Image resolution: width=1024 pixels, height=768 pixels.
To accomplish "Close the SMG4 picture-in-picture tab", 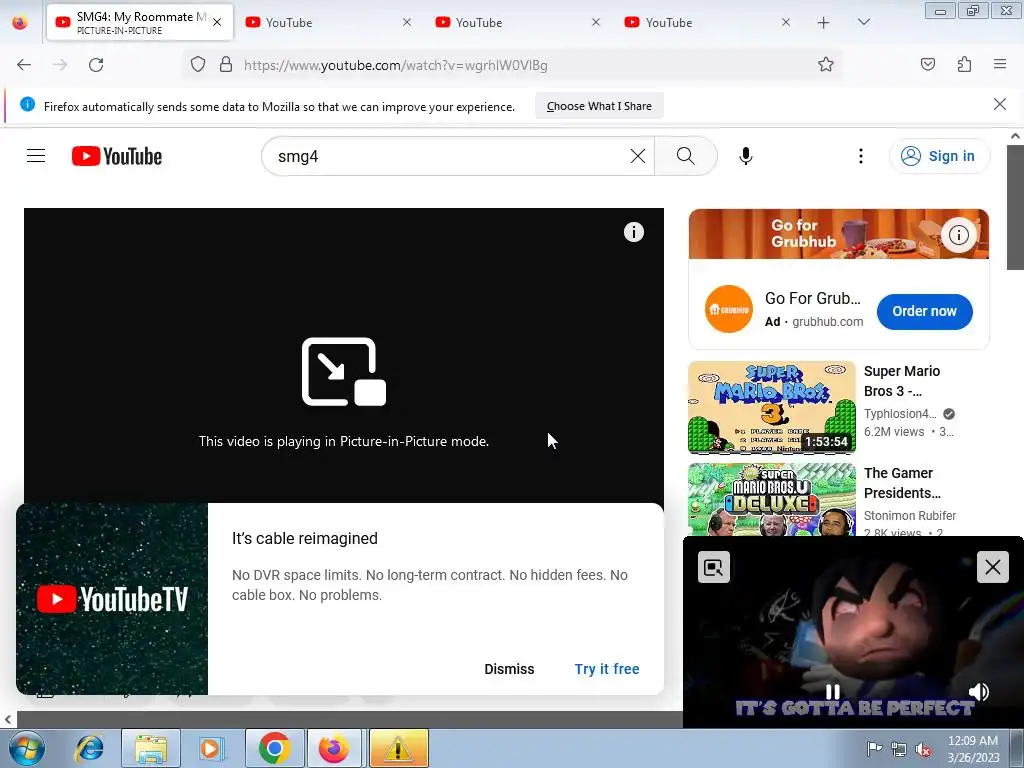I will (217, 22).
